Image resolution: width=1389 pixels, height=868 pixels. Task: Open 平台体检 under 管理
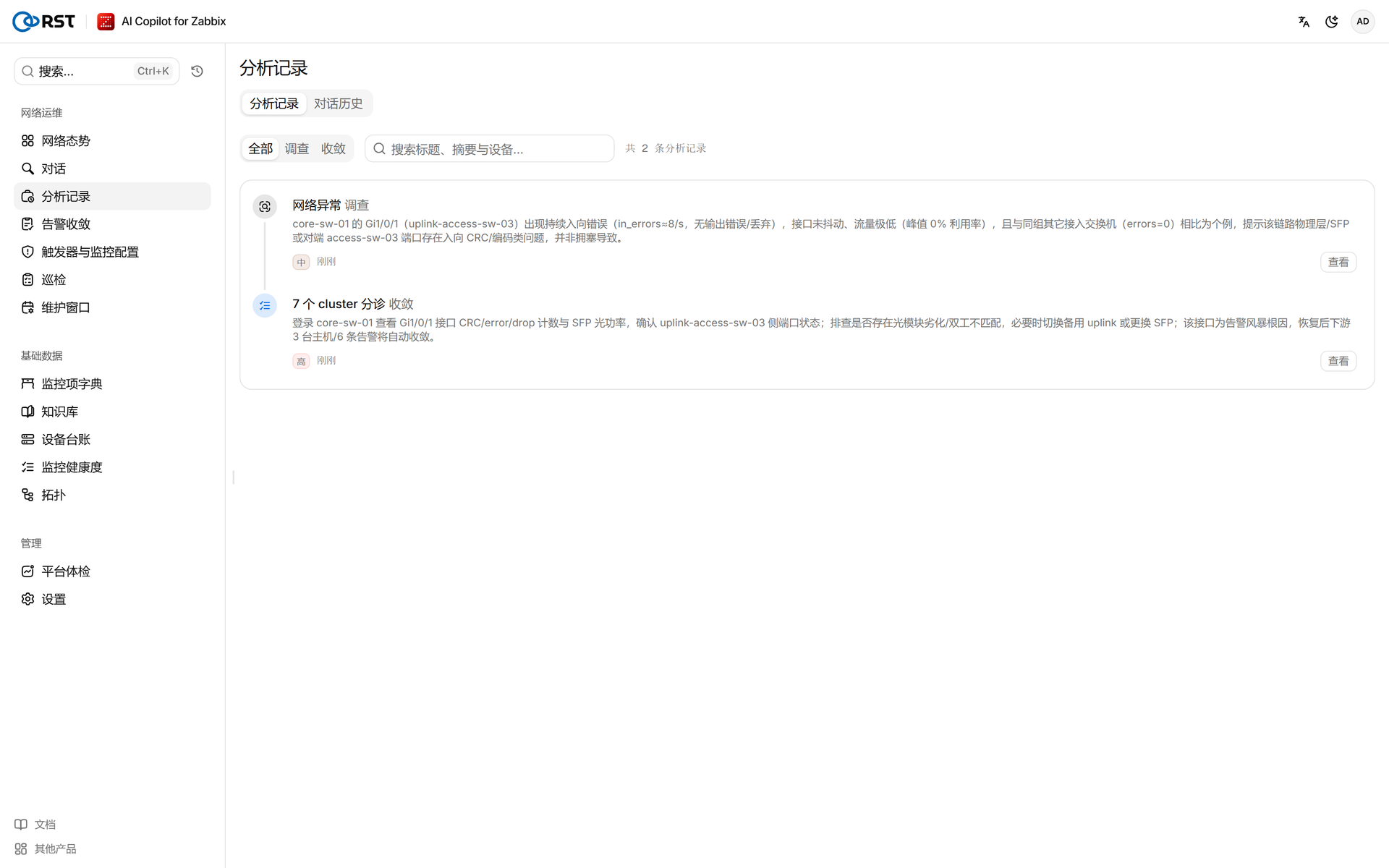112,571
